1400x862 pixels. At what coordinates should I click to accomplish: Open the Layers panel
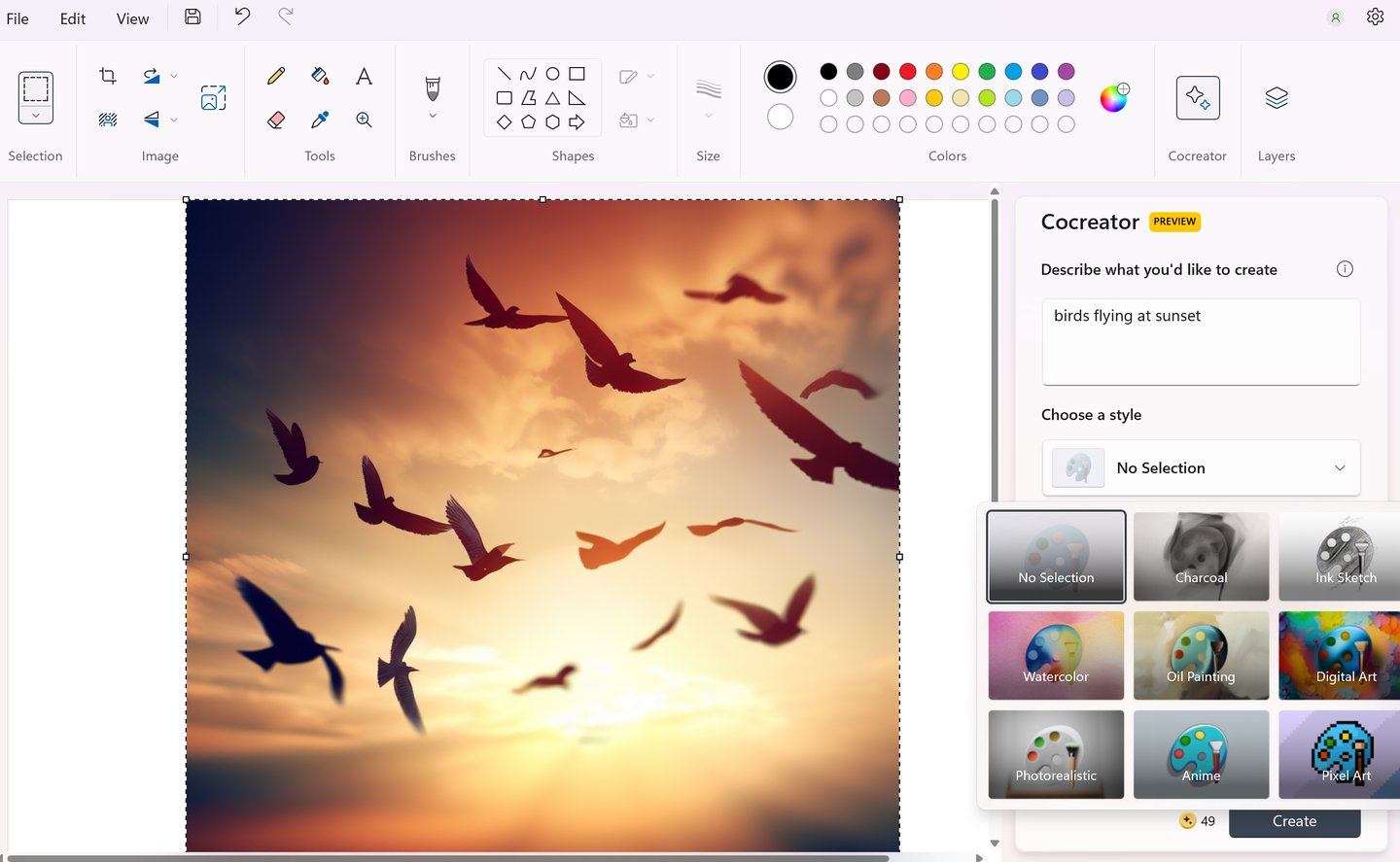(x=1276, y=98)
